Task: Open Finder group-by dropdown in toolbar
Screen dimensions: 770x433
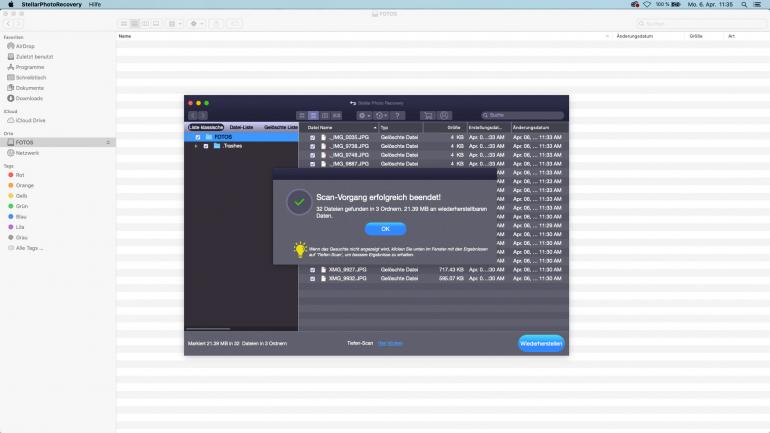Action: pos(175,24)
